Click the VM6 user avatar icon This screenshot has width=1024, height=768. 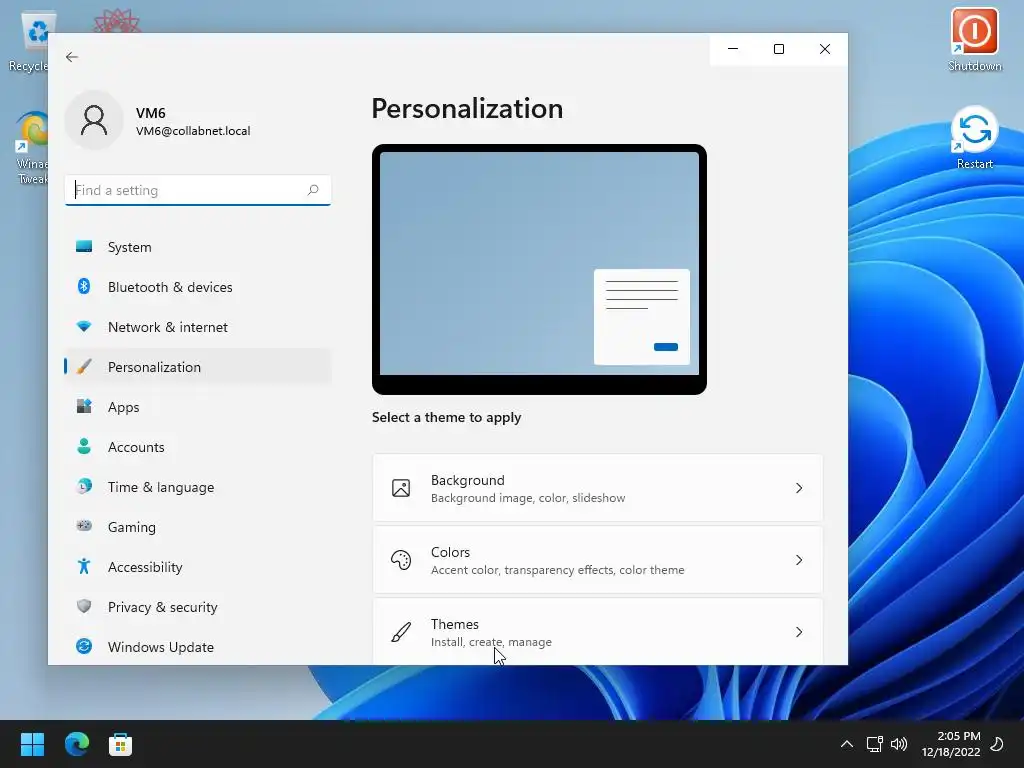(94, 120)
